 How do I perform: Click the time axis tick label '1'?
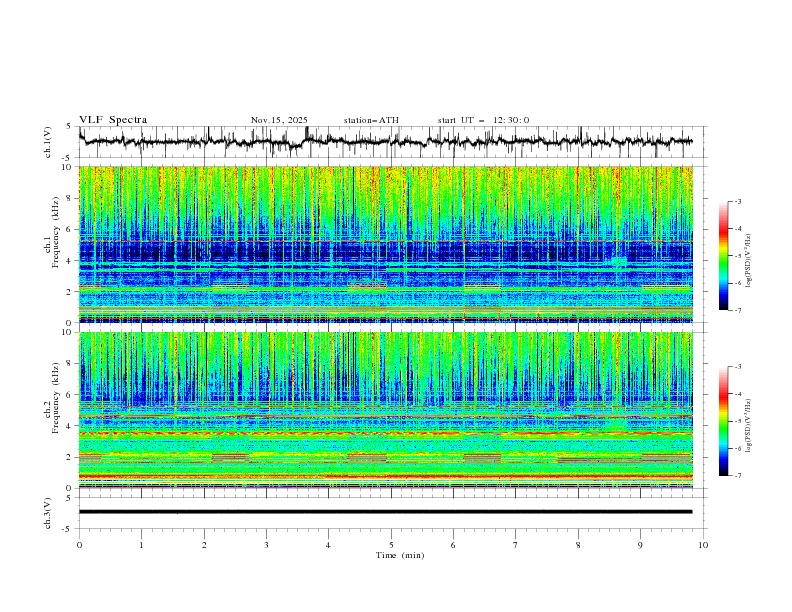[141, 545]
